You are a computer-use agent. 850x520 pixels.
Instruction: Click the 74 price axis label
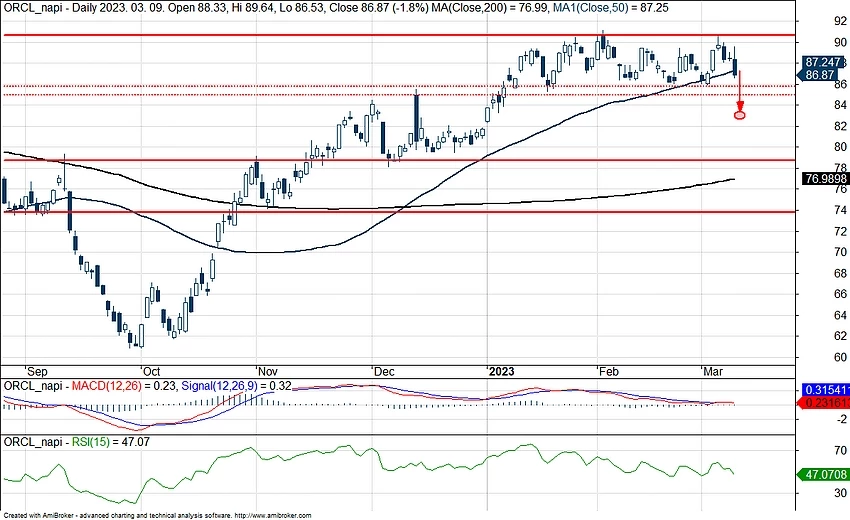(840, 210)
